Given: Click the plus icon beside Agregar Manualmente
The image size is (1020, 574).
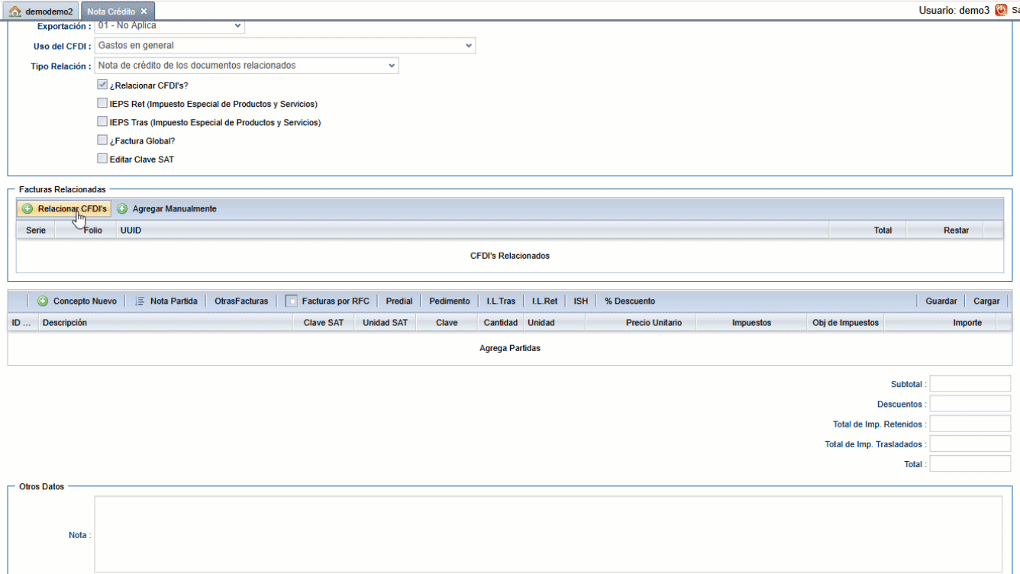Looking at the screenshot, I should tap(122, 209).
